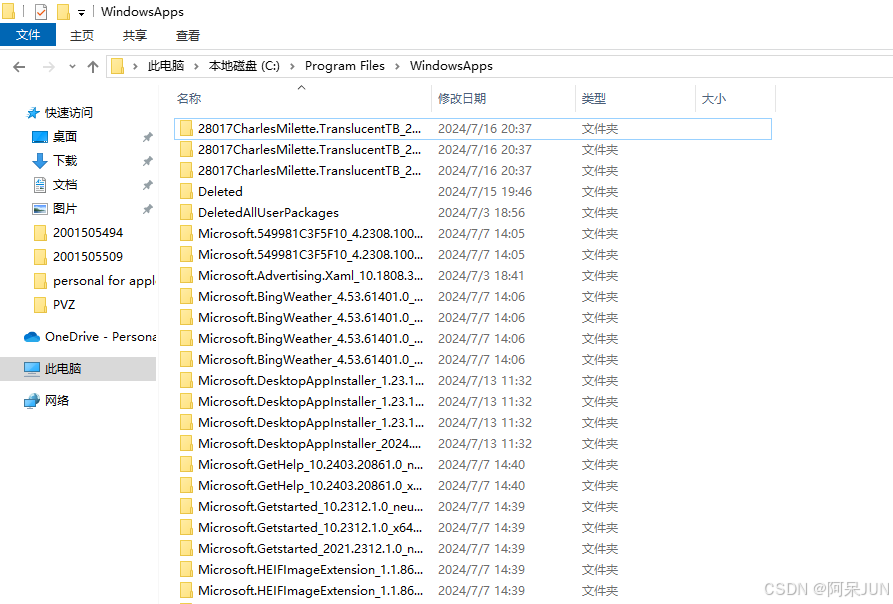The width and height of the screenshot is (893, 604).
Task: Open 图片 in quick access
Action: coord(64,208)
